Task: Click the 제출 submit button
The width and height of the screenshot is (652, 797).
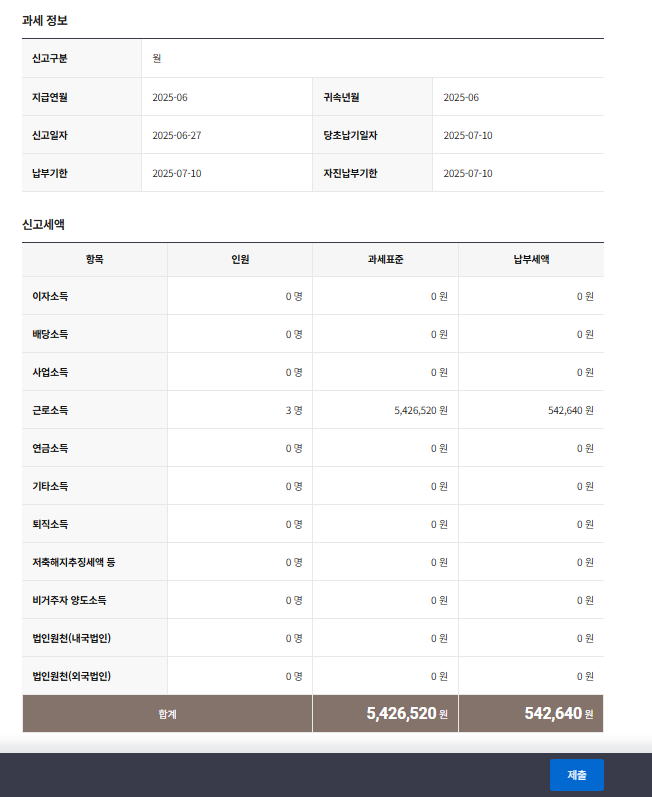Action: pos(576,775)
